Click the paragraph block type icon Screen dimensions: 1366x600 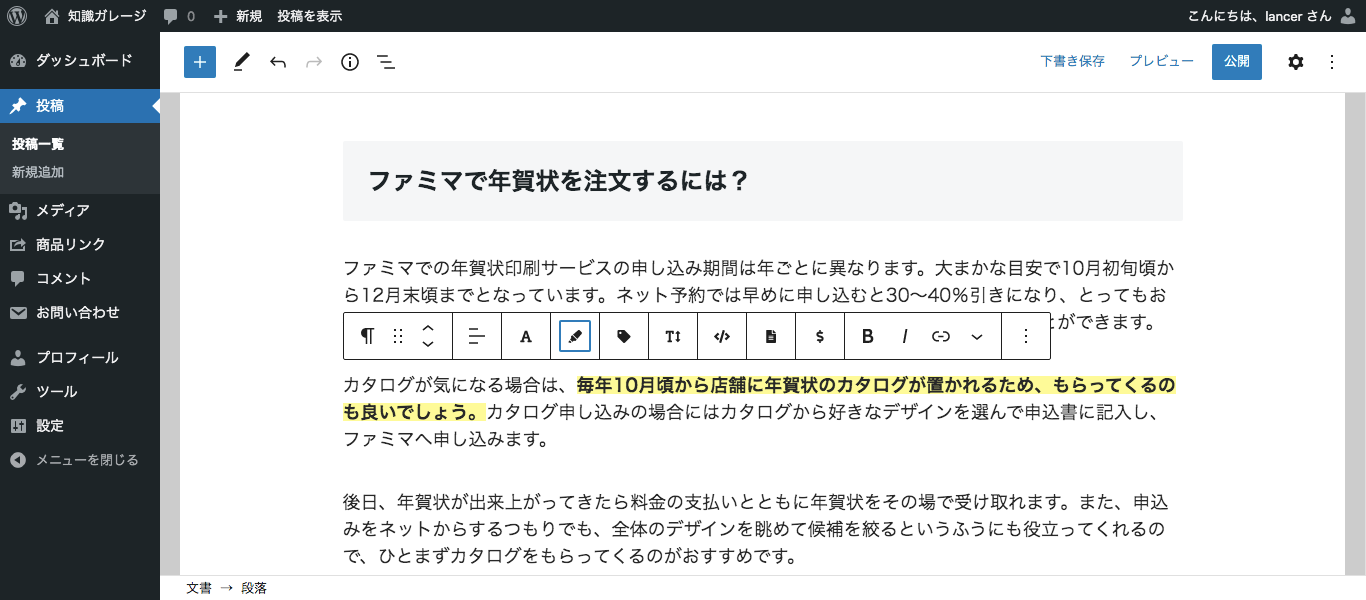point(368,336)
